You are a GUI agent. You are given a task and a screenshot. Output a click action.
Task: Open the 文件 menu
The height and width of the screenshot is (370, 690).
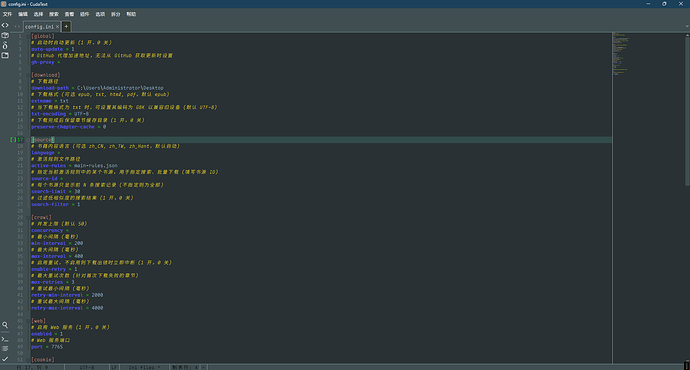[x=7, y=14]
